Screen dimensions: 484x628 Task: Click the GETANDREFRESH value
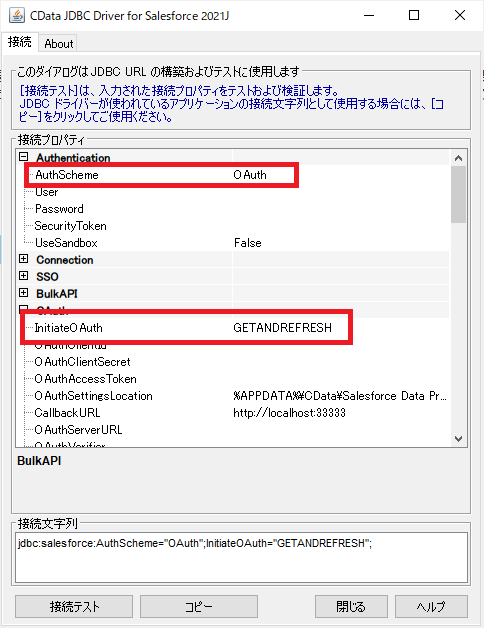point(282,328)
